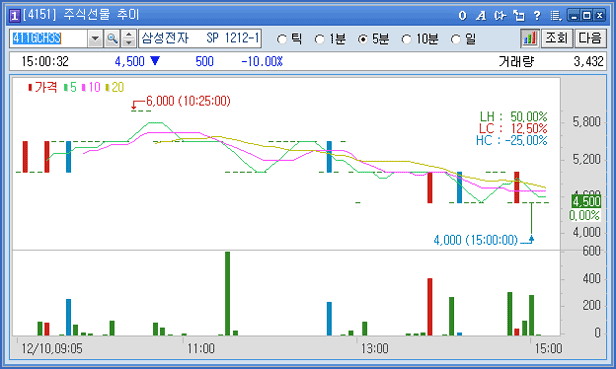Click the code up/down stepper arrows

pyautogui.click(x=128, y=39)
